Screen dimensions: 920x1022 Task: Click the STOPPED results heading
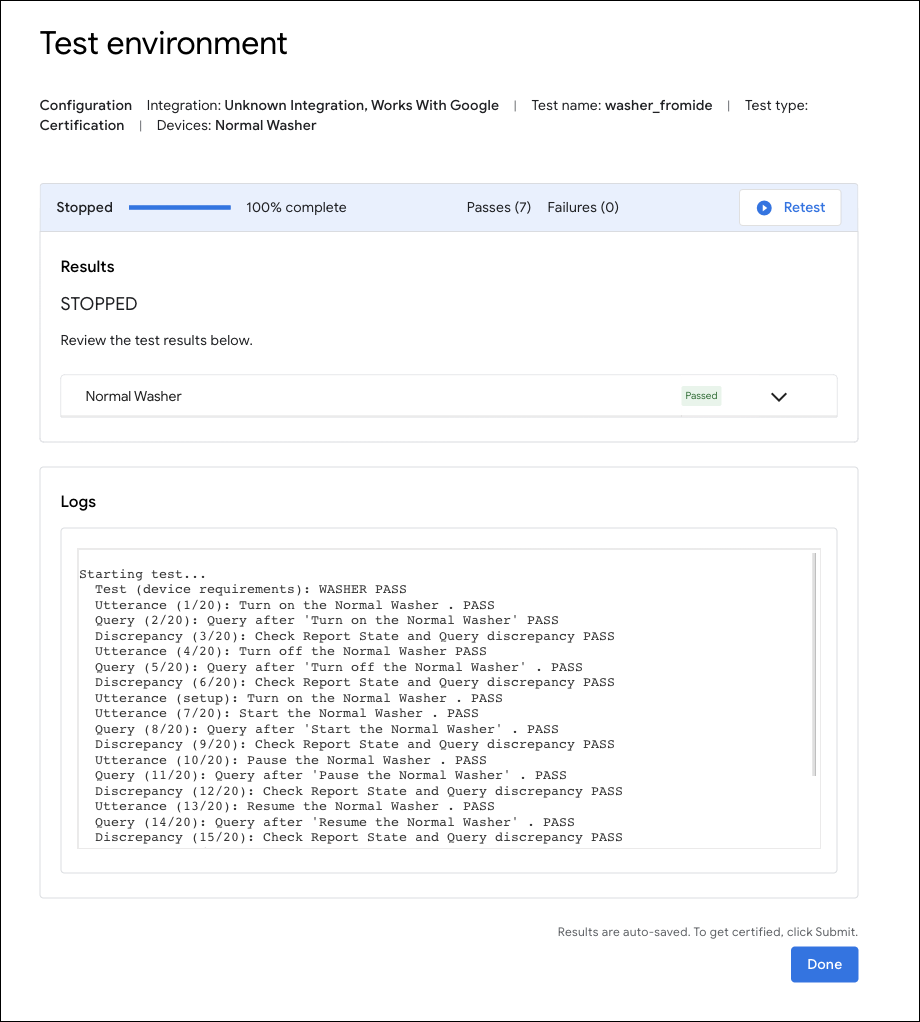99,303
